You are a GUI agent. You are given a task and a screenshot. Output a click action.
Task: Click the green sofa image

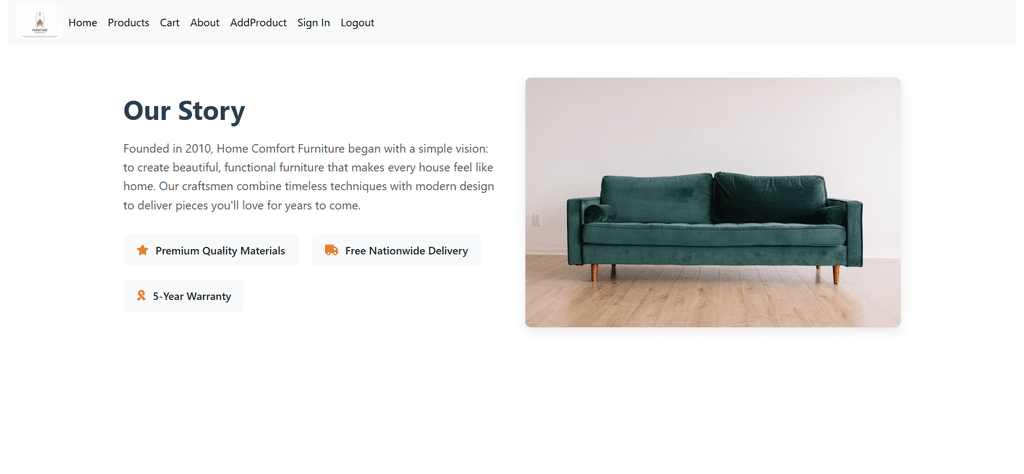[712, 202]
